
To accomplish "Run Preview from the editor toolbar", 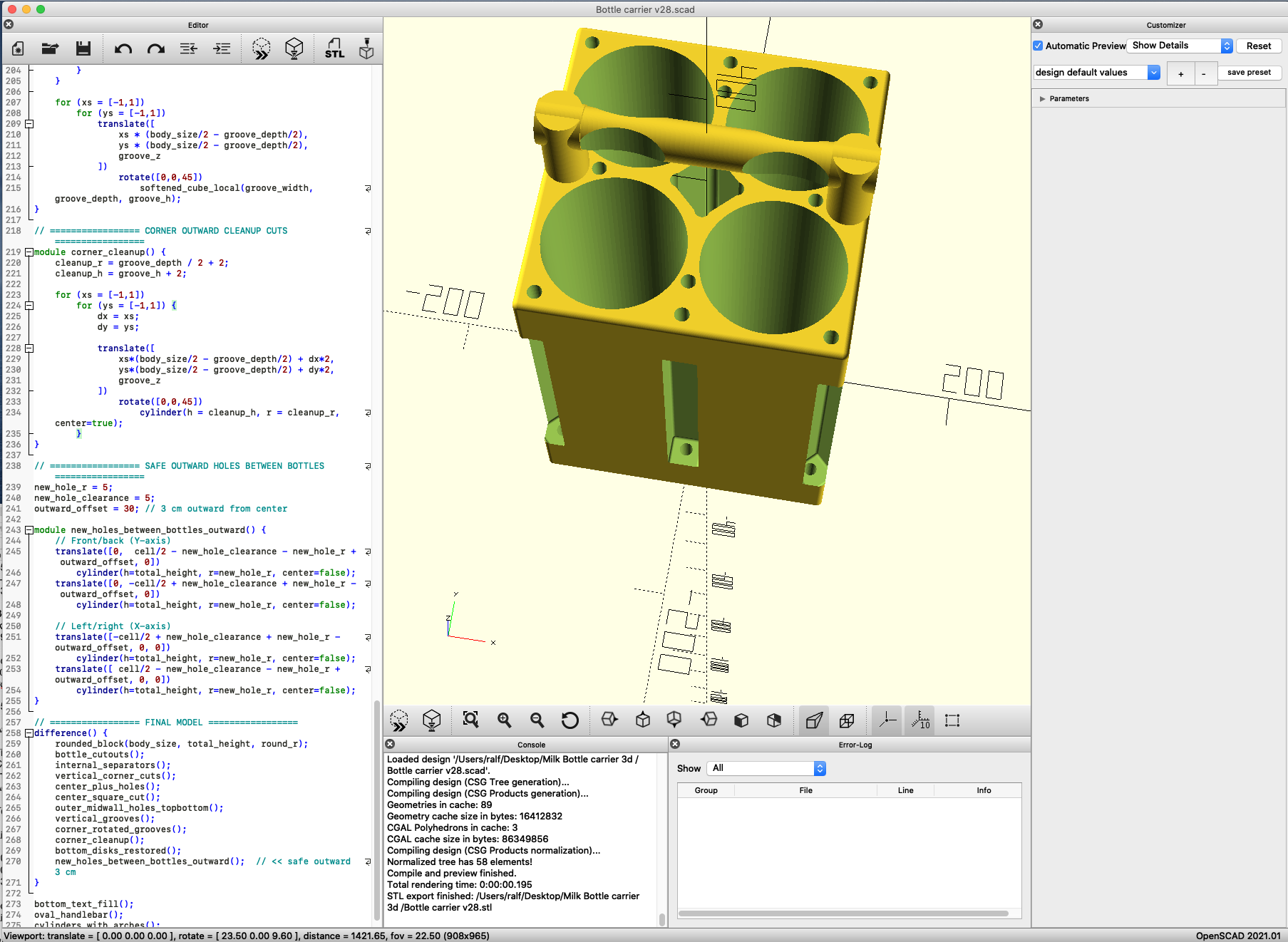I will pyautogui.click(x=262, y=48).
